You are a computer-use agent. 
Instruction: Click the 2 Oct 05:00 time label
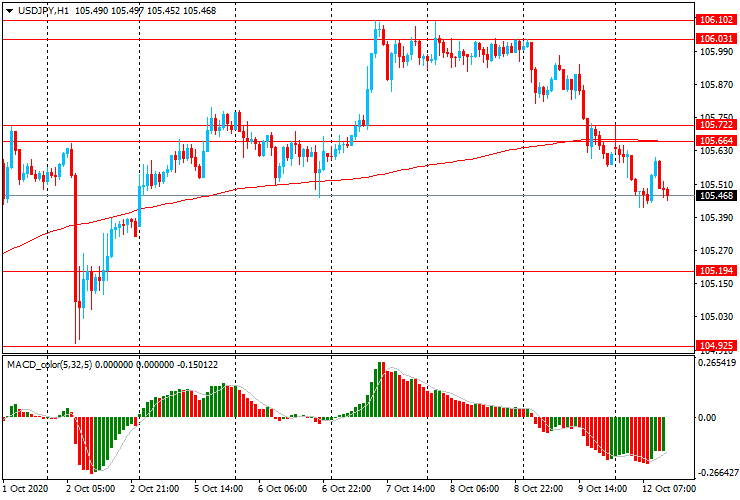(x=91, y=489)
